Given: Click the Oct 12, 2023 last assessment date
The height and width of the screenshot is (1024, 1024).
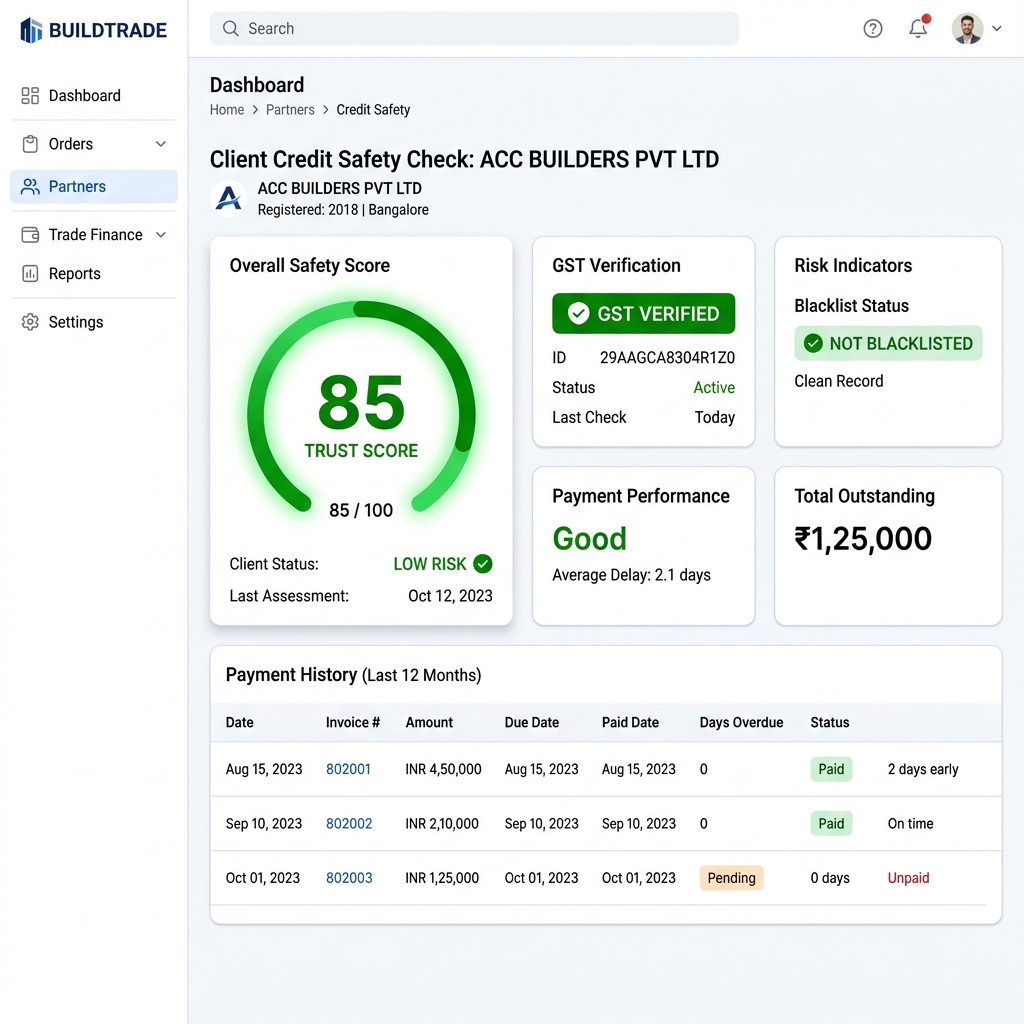Looking at the screenshot, I should tap(450, 596).
